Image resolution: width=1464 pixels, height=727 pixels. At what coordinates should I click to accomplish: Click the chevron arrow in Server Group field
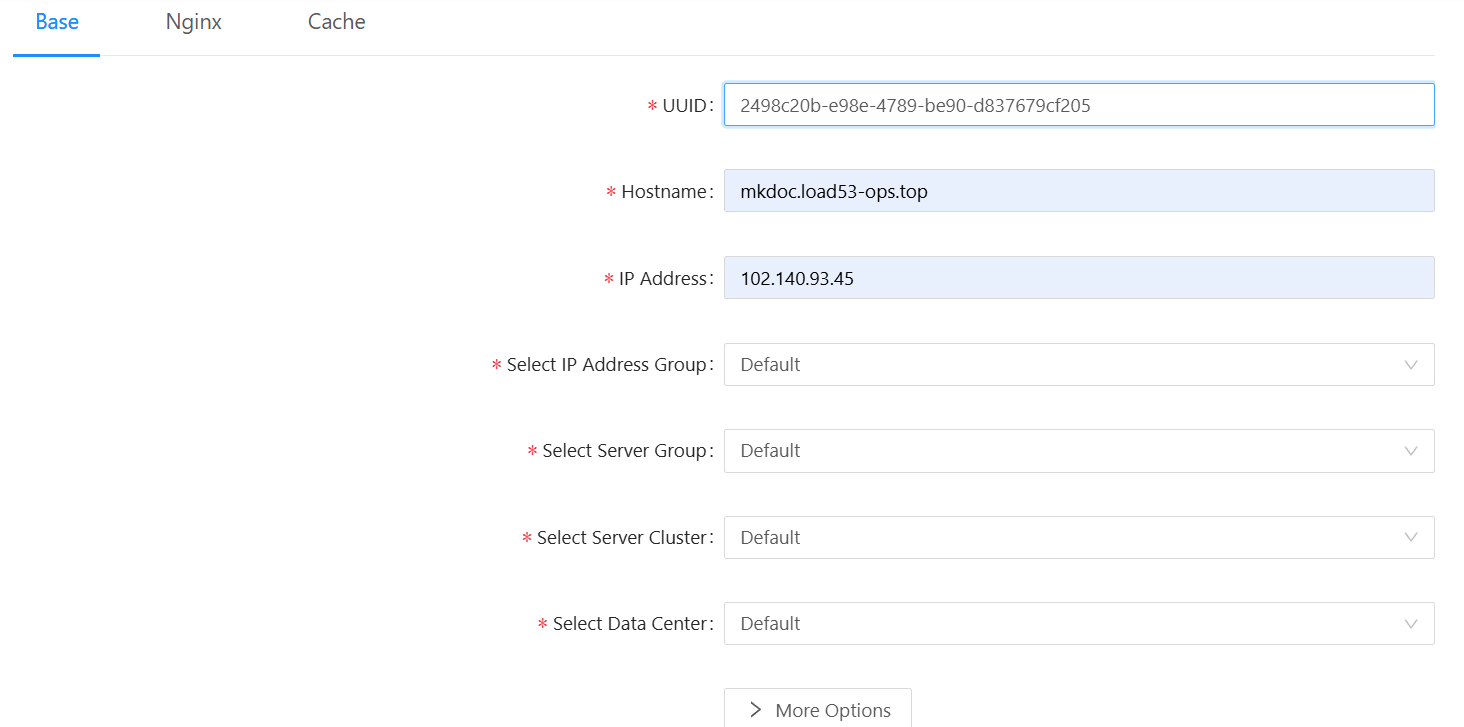1410,451
